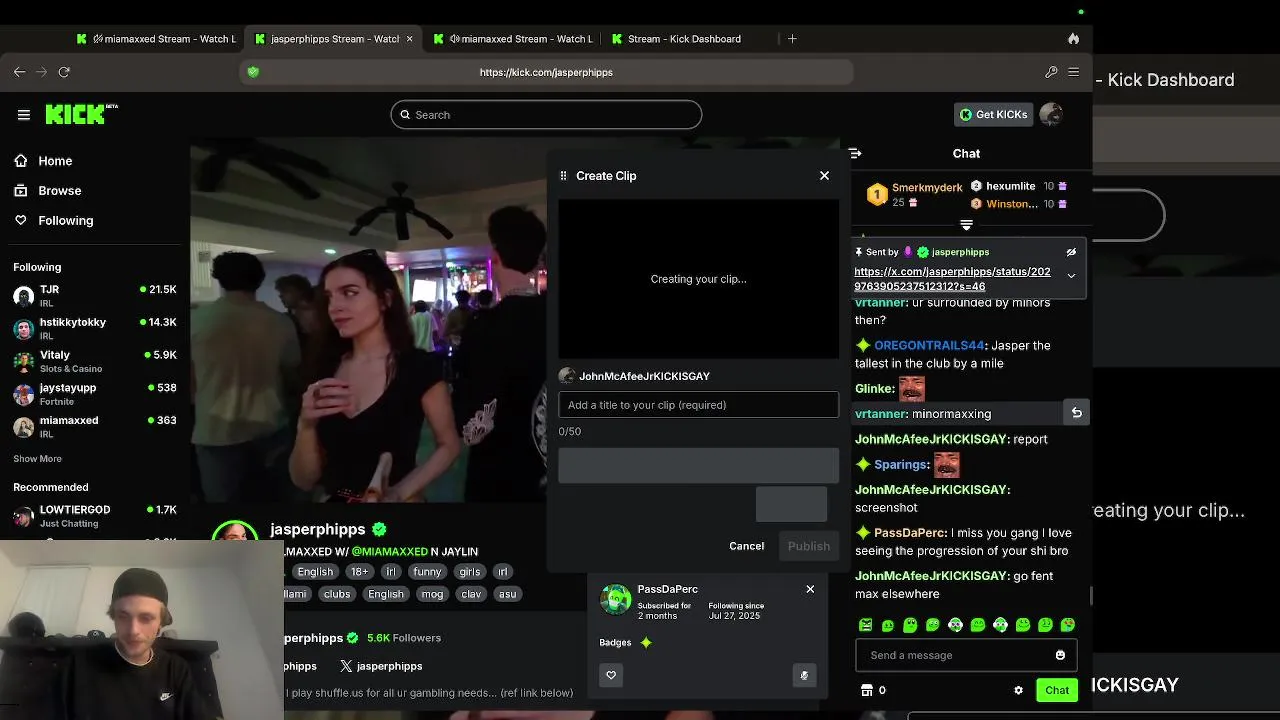
Task: Select the angry green emote
Action: click(x=866, y=625)
